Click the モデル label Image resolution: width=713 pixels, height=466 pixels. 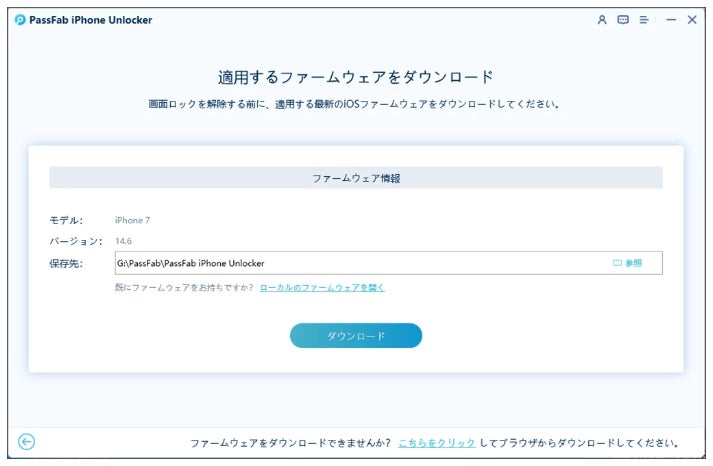point(66,220)
